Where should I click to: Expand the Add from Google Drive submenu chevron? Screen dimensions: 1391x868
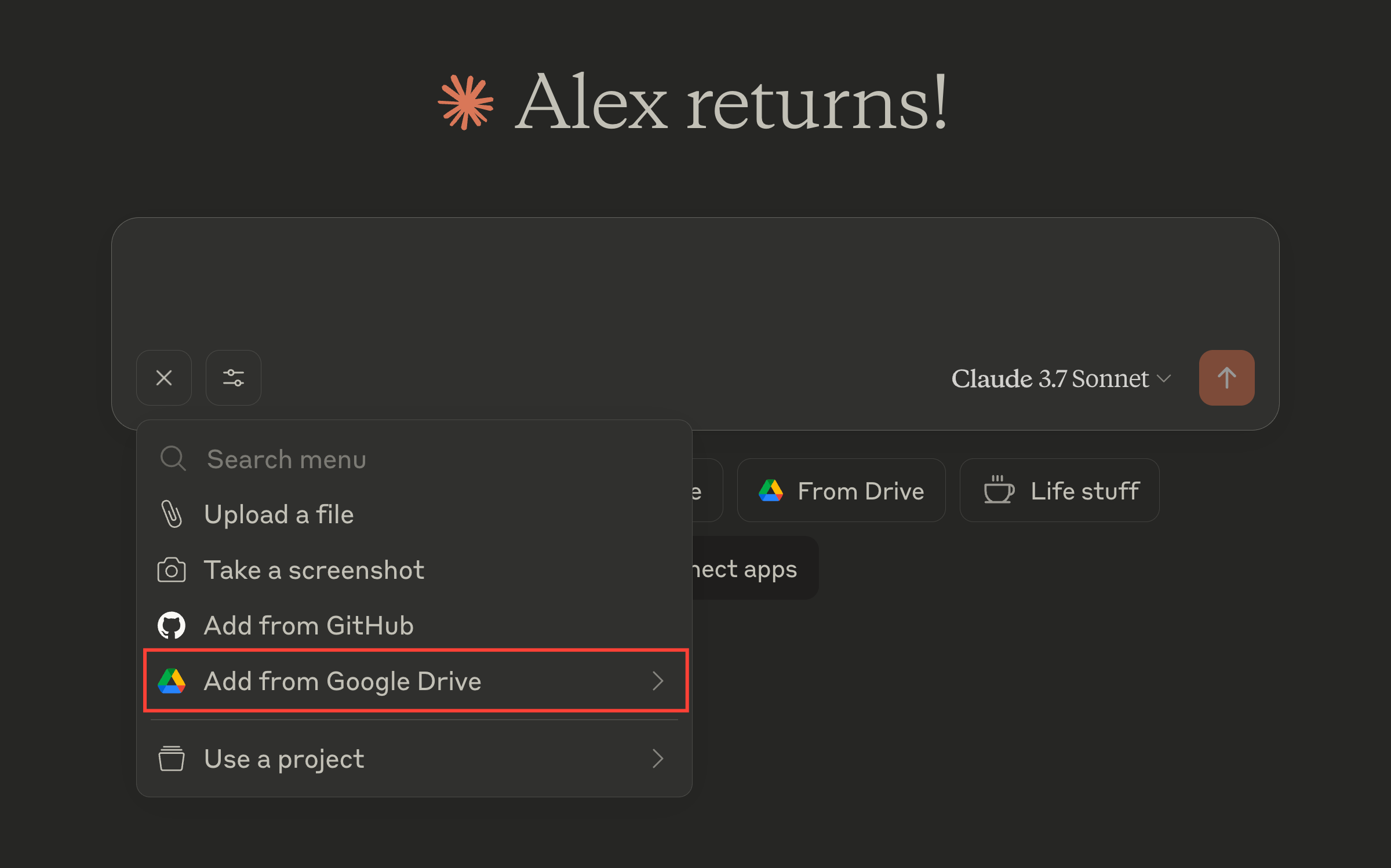pyautogui.click(x=657, y=681)
